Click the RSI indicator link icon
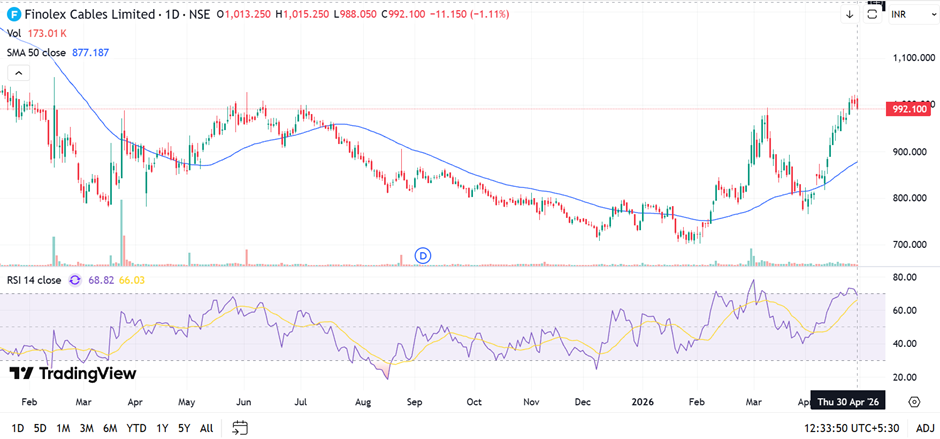Viewport: 940px width, 439px height. pyautogui.click(x=76, y=280)
